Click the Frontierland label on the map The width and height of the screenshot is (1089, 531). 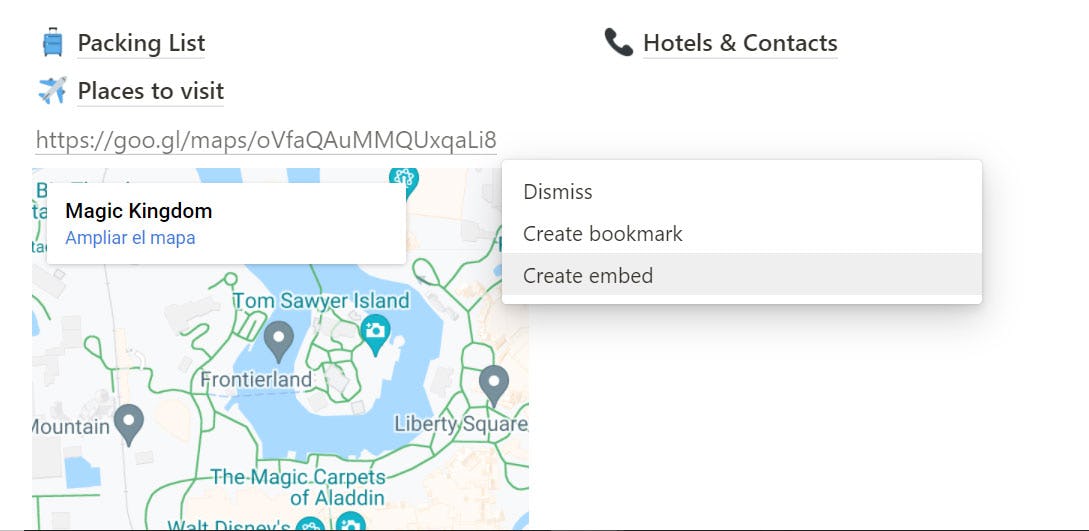[x=256, y=379]
